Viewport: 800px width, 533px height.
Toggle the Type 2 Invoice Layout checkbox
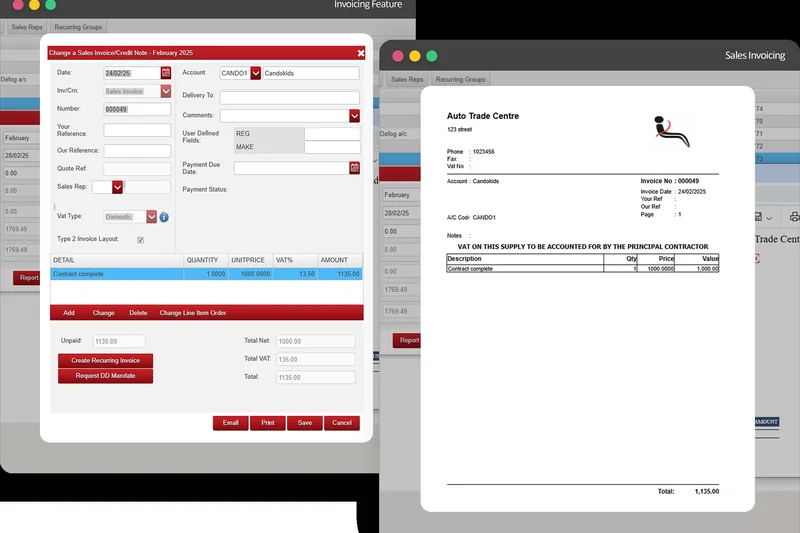140,240
